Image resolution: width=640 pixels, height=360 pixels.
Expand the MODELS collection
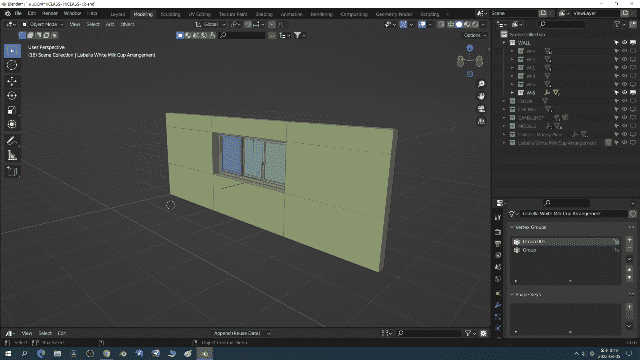504,126
